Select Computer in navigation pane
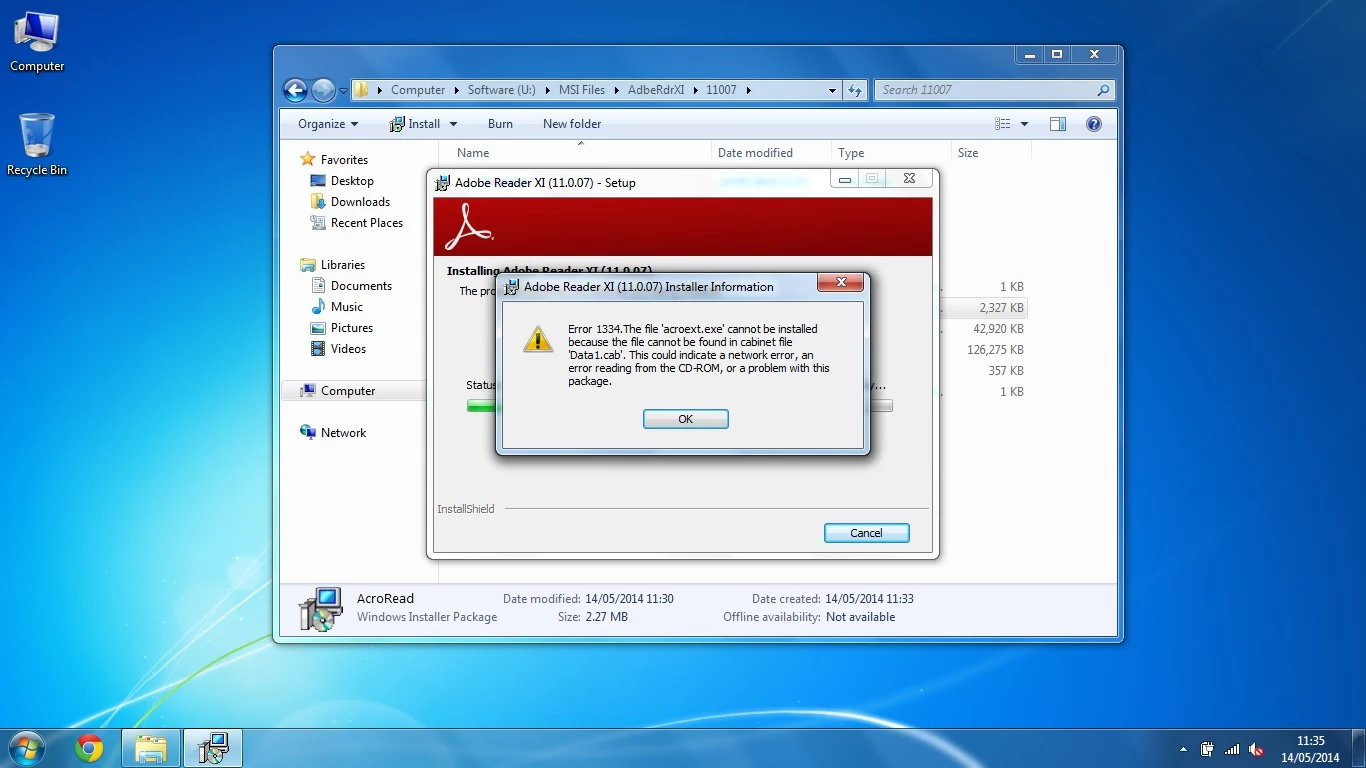Screen dimensions: 1366x768 (x=348, y=391)
